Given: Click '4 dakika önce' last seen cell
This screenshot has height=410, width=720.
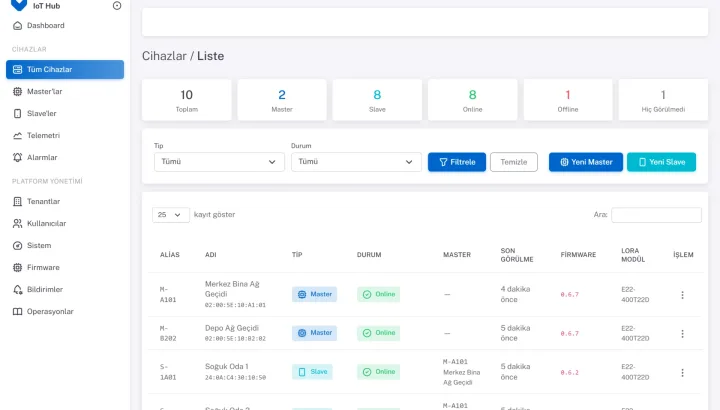Looking at the screenshot, I should coord(515,294).
